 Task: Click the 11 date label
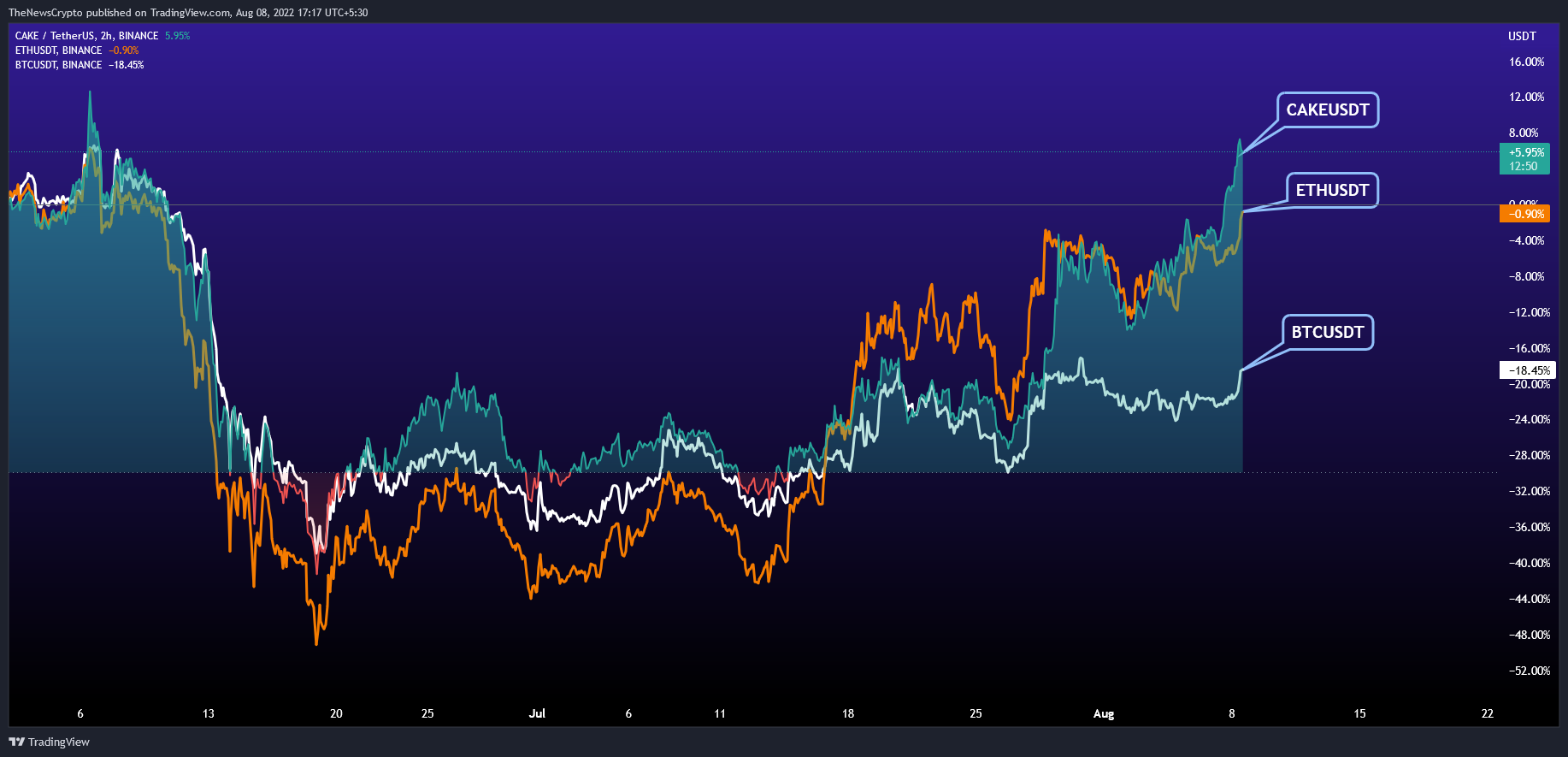720,713
